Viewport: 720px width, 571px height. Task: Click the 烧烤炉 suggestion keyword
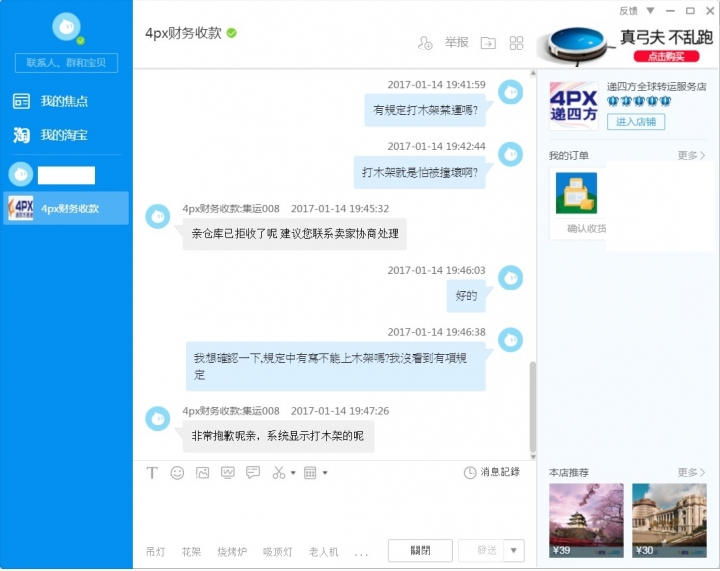coord(232,552)
